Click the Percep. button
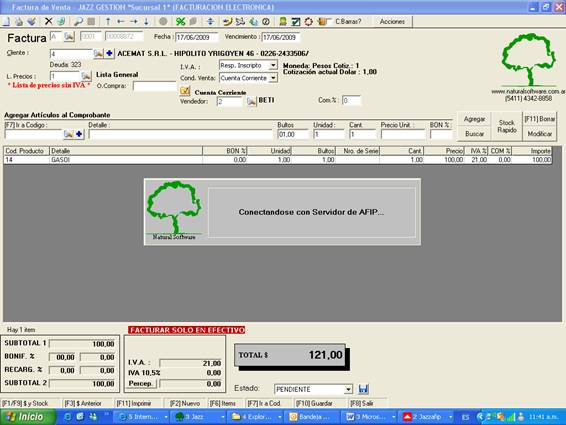The height and width of the screenshot is (425, 566). [x=140, y=383]
